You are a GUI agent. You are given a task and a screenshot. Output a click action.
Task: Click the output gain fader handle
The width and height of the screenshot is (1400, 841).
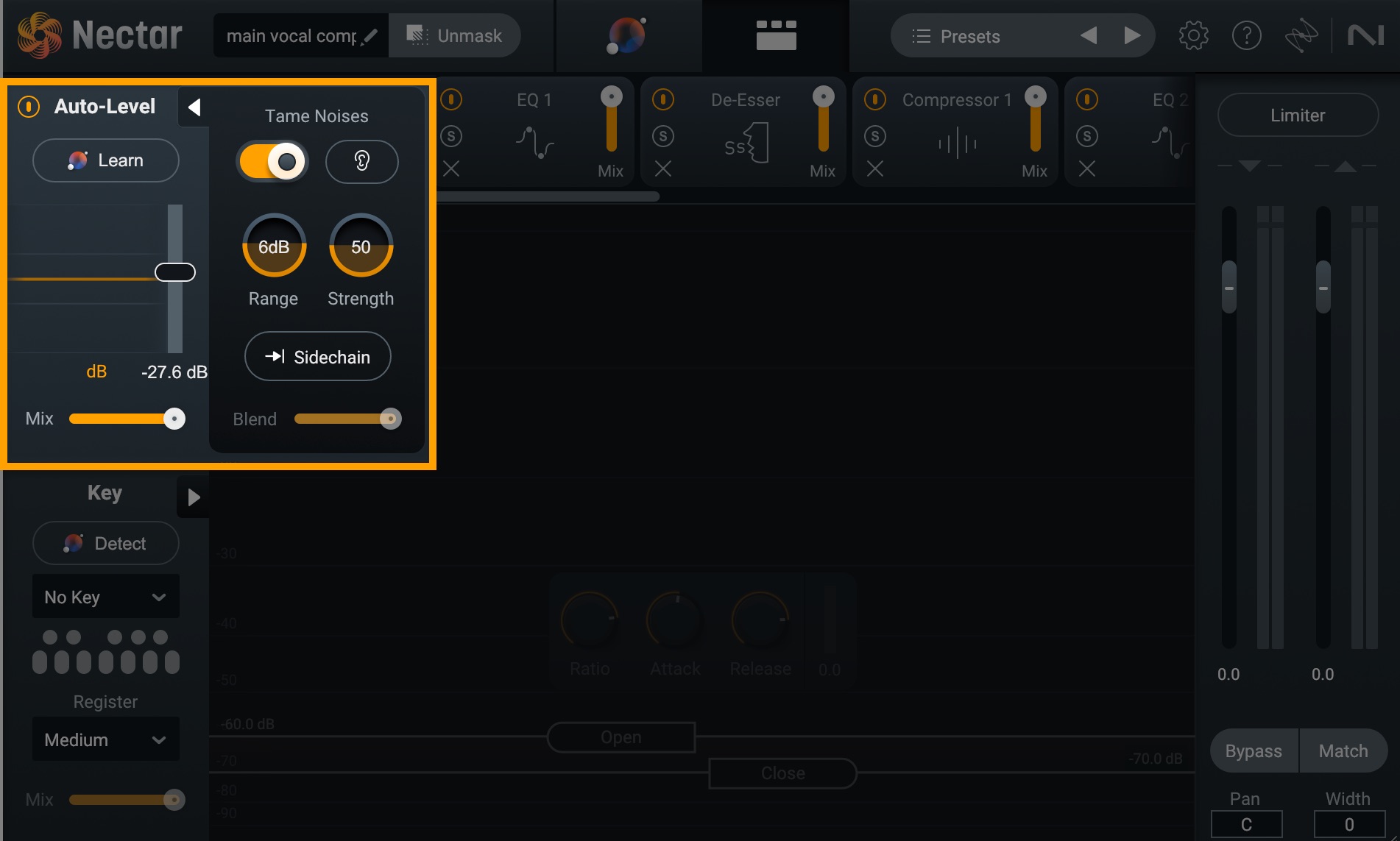point(1323,287)
